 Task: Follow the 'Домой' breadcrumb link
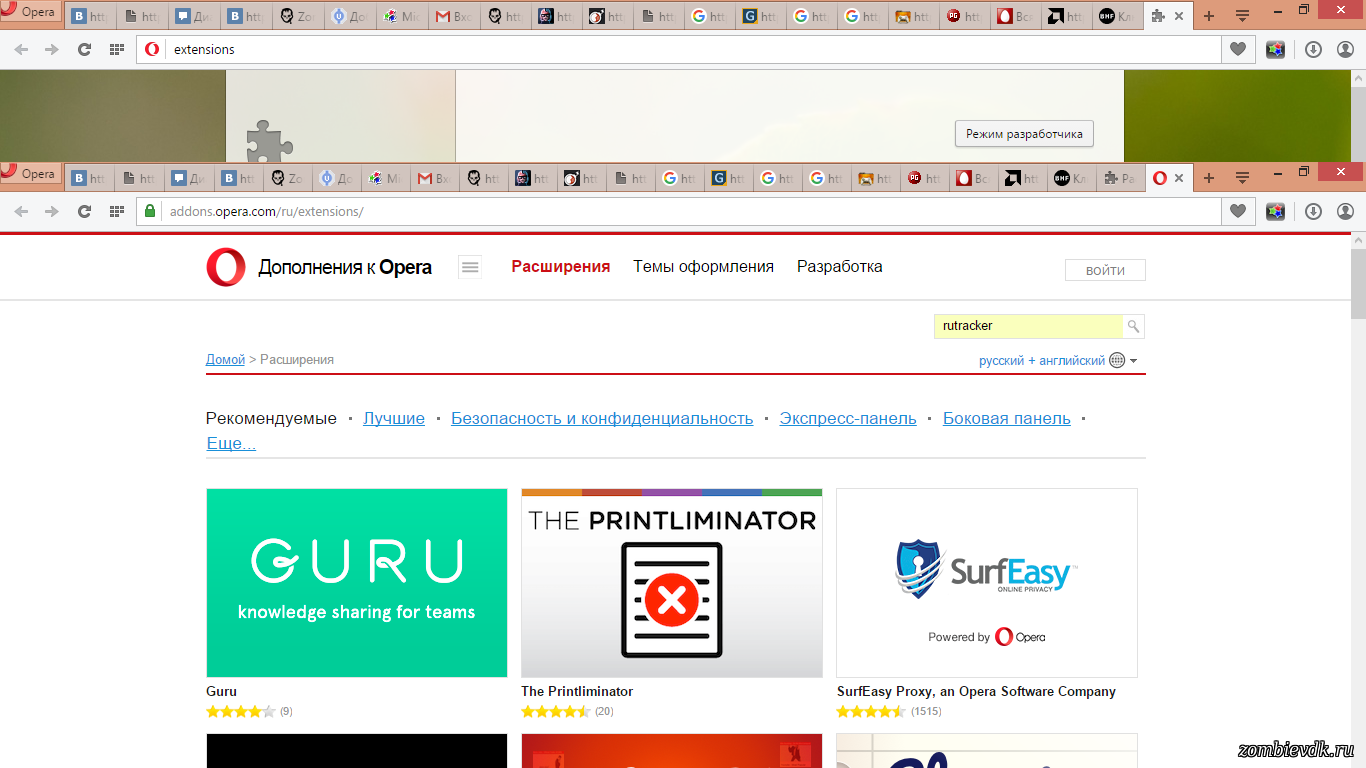225,359
